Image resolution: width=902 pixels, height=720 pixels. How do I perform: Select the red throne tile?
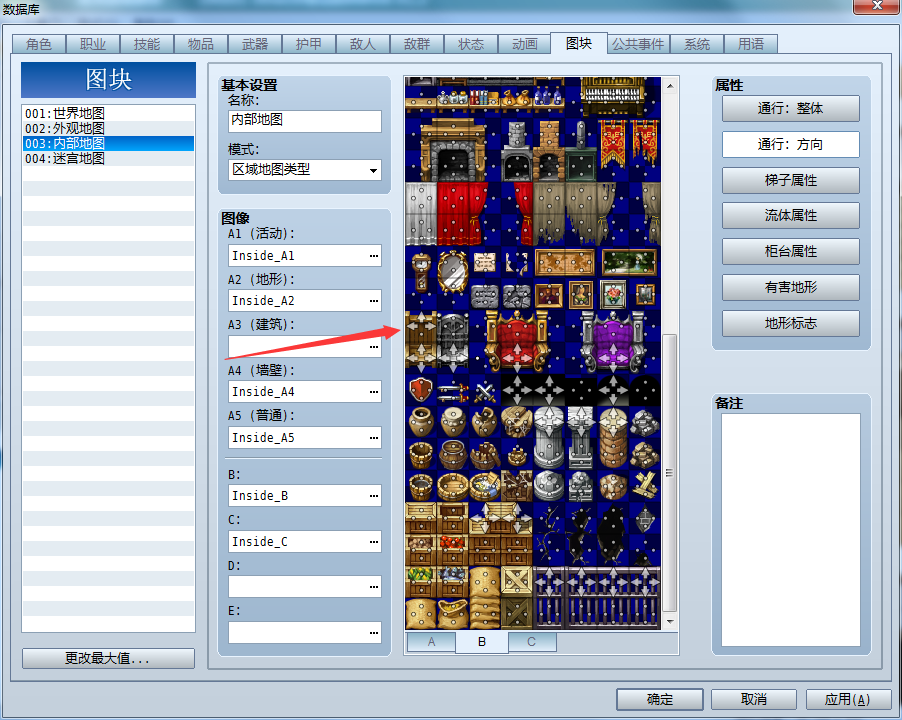pos(517,340)
